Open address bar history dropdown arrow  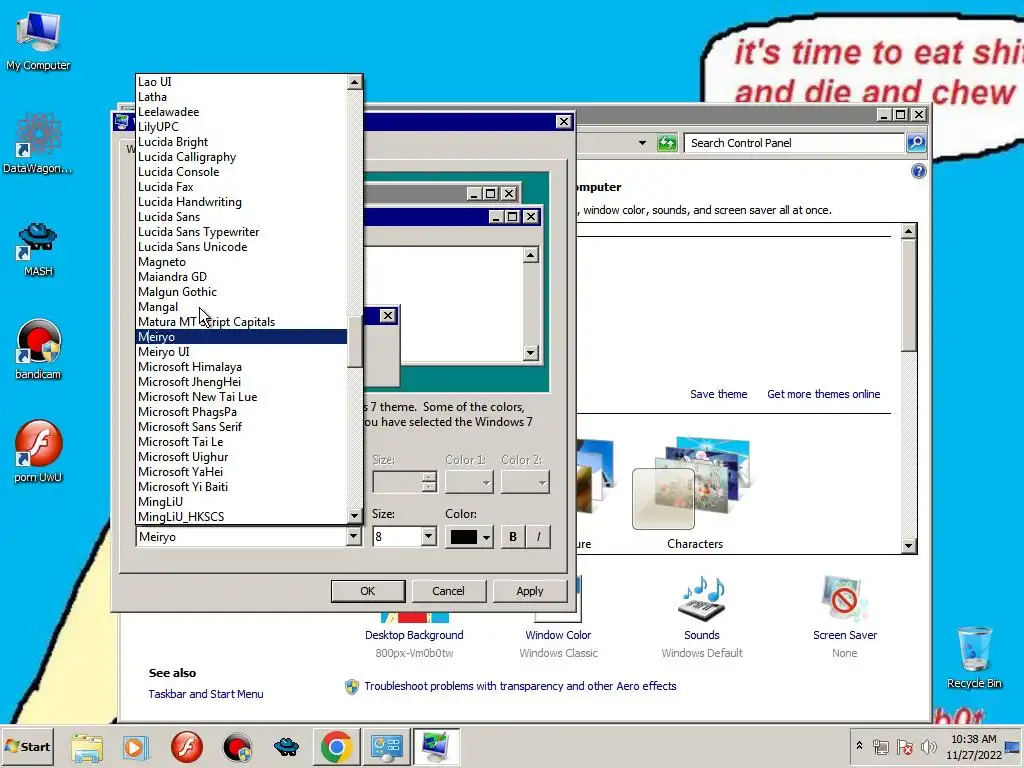point(642,143)
